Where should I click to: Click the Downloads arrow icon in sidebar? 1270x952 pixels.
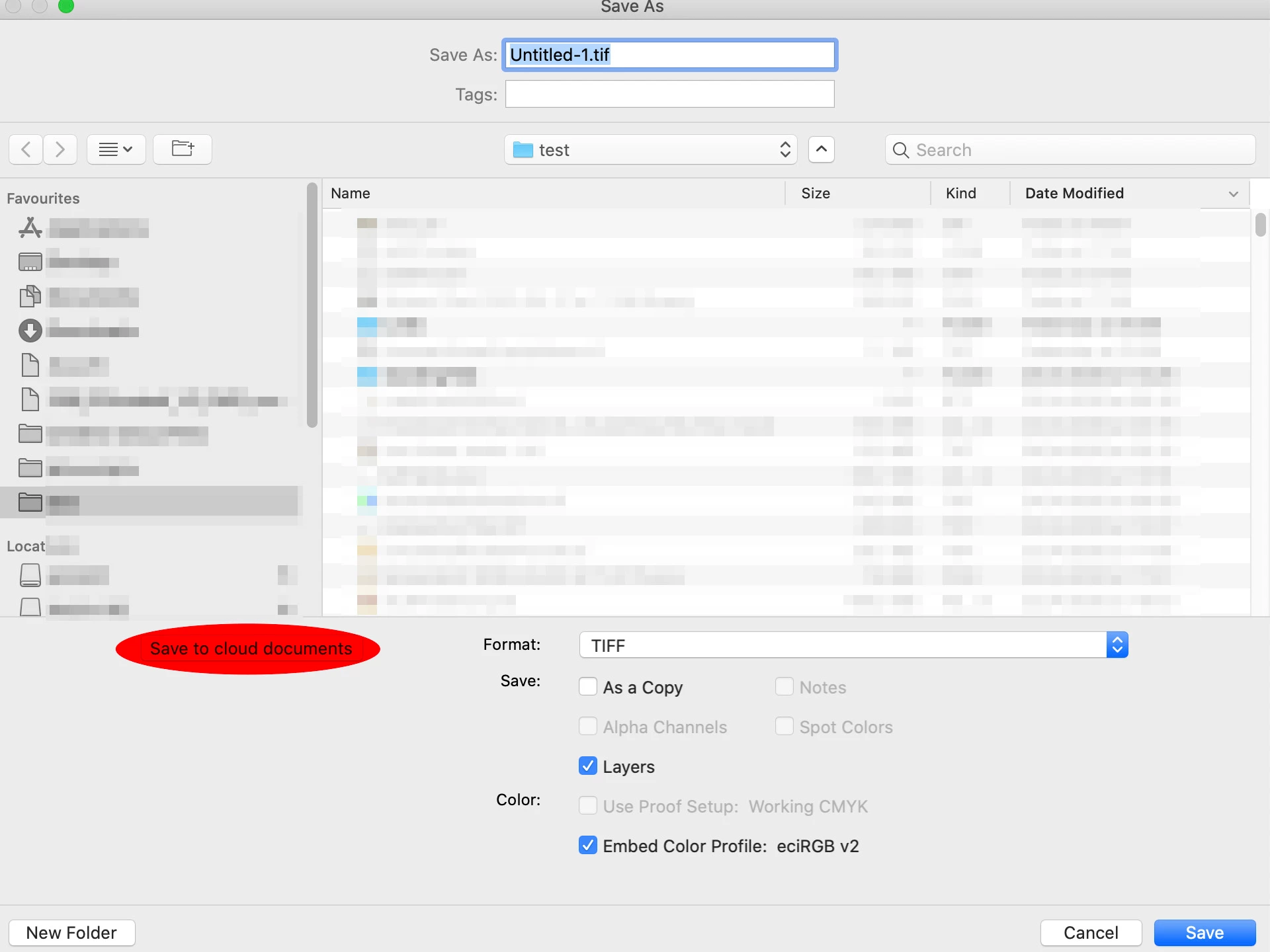[30, 331]
